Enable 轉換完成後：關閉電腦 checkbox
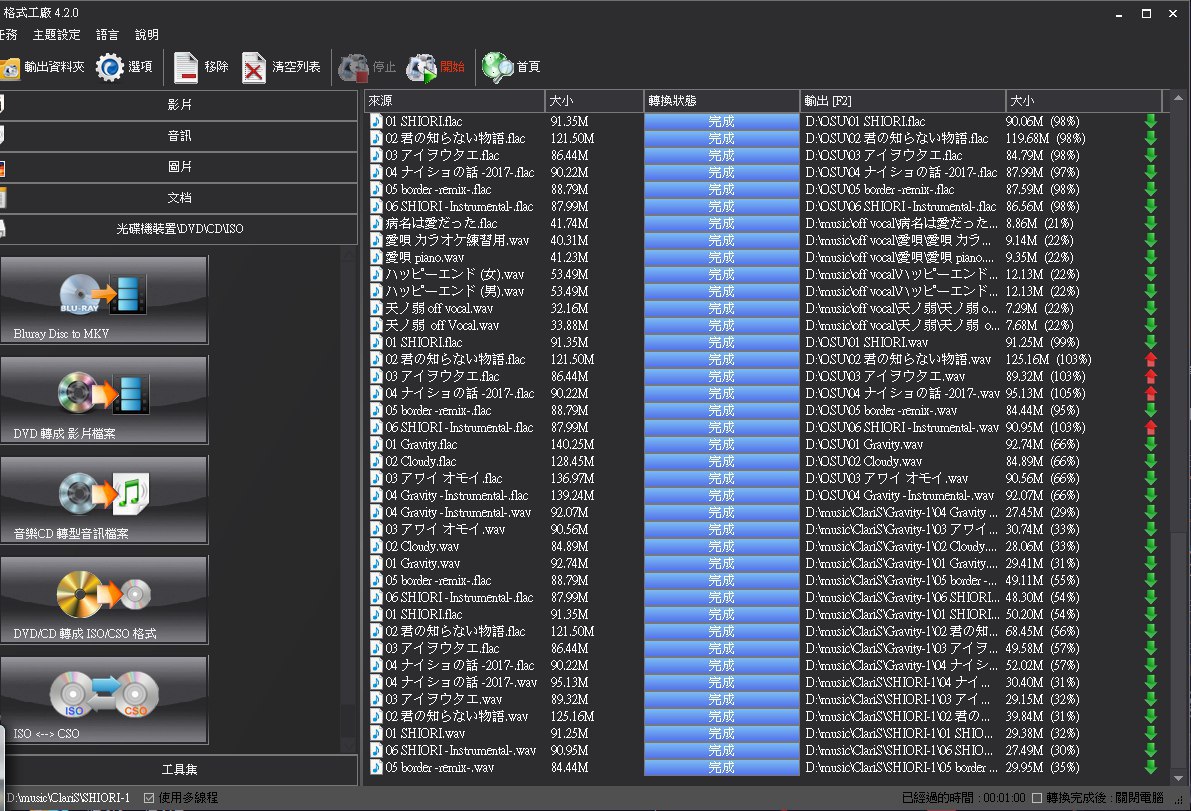The height and width of the screenshot is (811, 1191). click(1037, 798)
